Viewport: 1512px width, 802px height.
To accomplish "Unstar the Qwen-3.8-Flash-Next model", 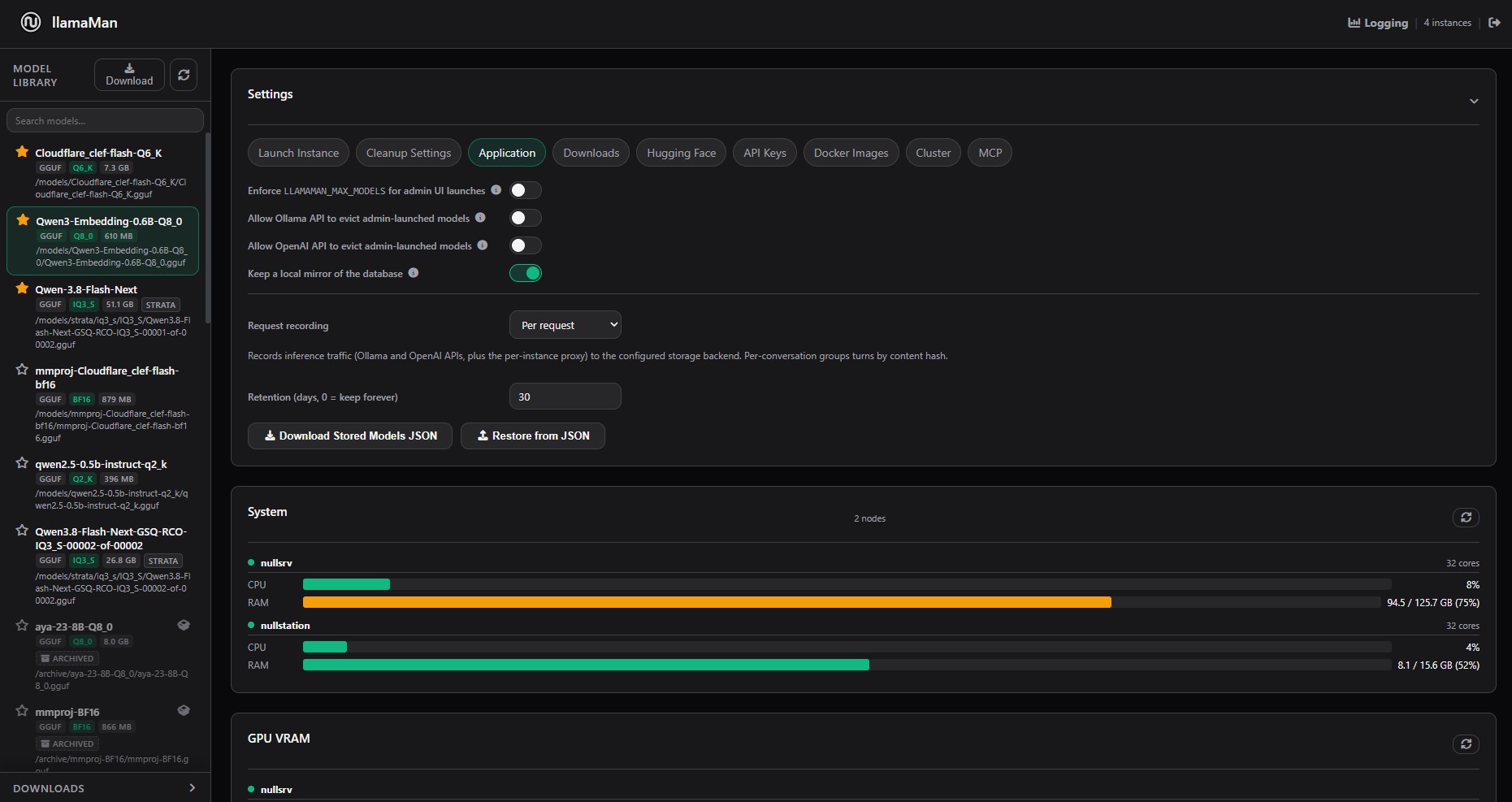I will click(x=22, y=288).
